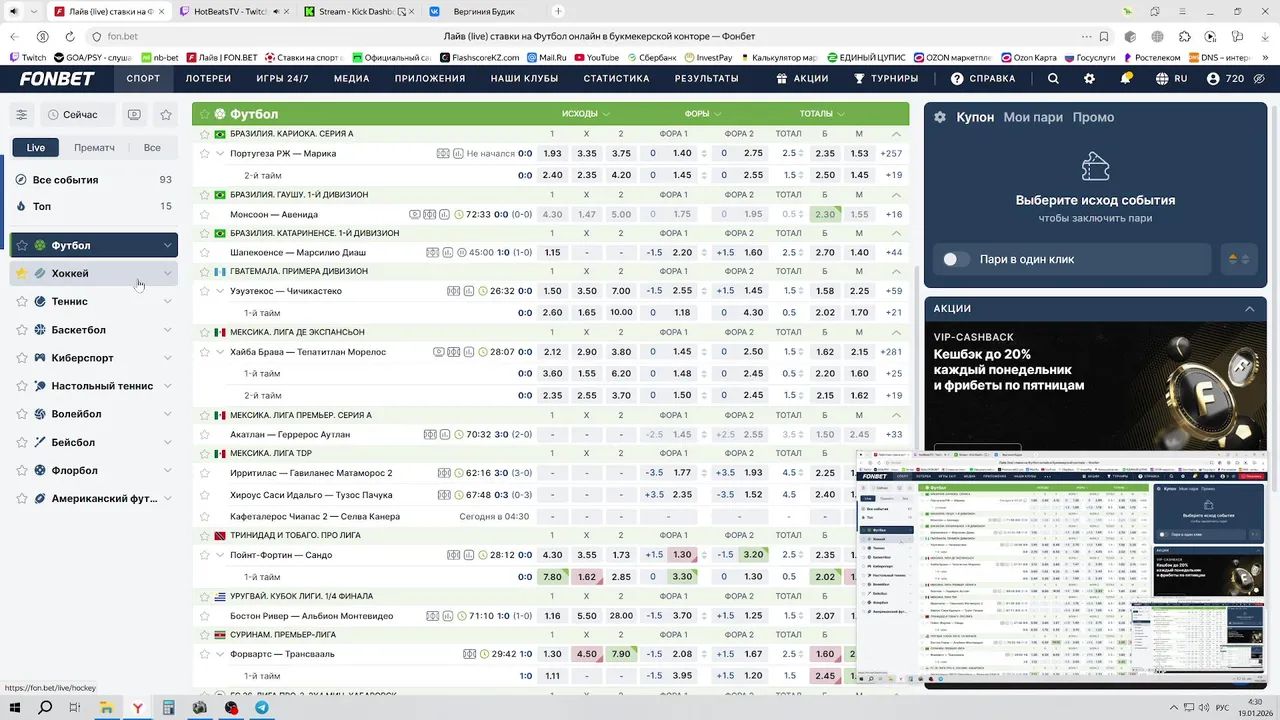1280x720 pixels.
Task: Click the FONBET logo
Action: pyautogui.click(x=57, y=78)
